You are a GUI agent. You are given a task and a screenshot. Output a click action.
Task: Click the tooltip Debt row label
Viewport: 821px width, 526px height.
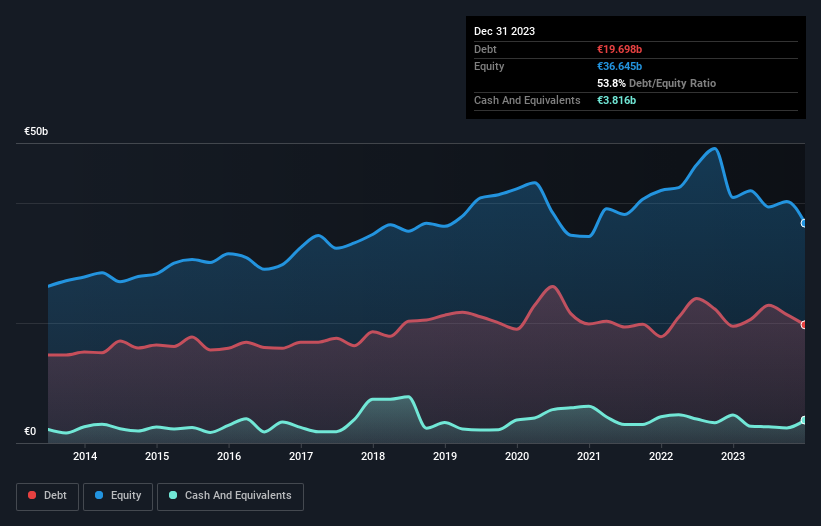coord(485,49)
